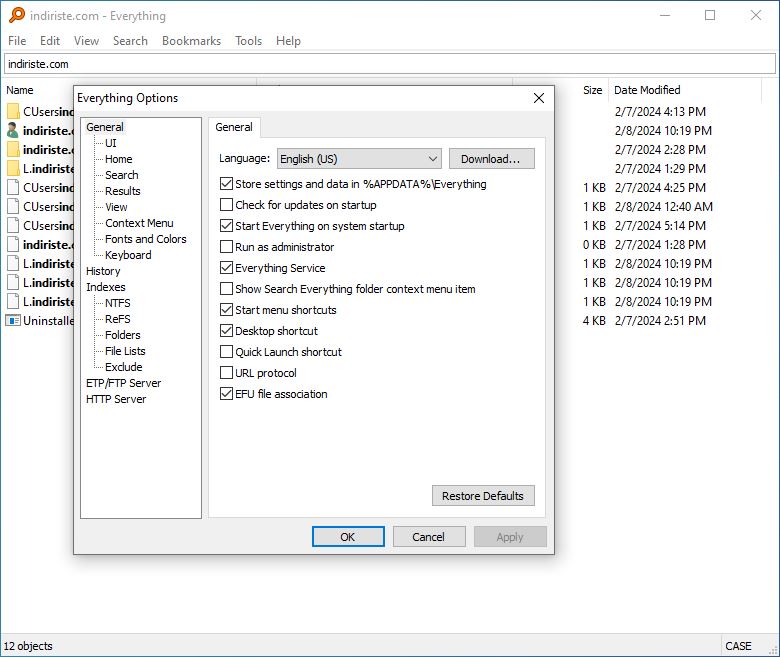Click the search box containing indiriste.com
Image resolution: width=780 pixels, height=657 pixels.
pyautogui.click(x=390, y=64)
